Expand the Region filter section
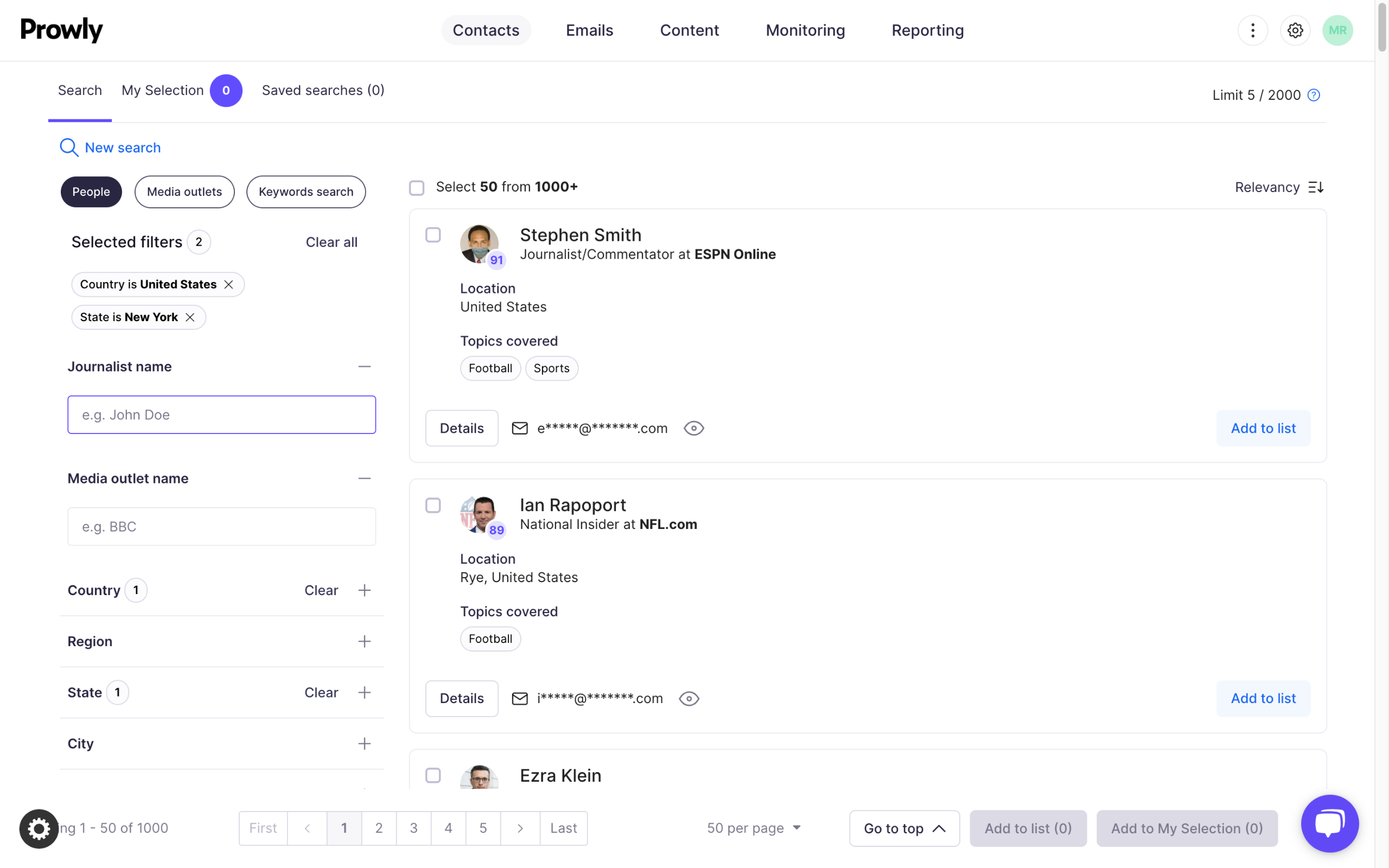This screenshot has height=868, width=1389. coord(364,641)
